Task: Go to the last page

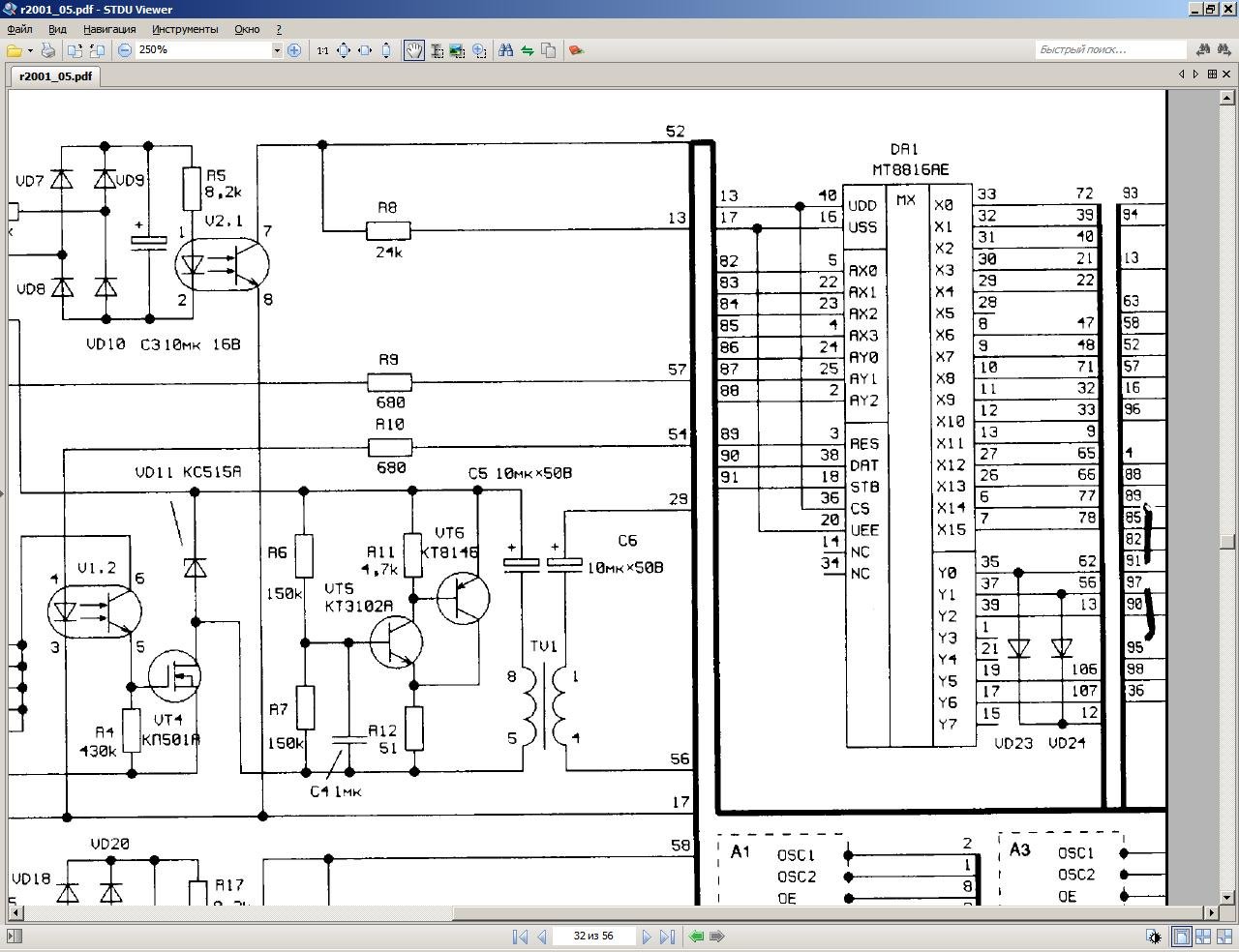Action: (x=667, y=937)
